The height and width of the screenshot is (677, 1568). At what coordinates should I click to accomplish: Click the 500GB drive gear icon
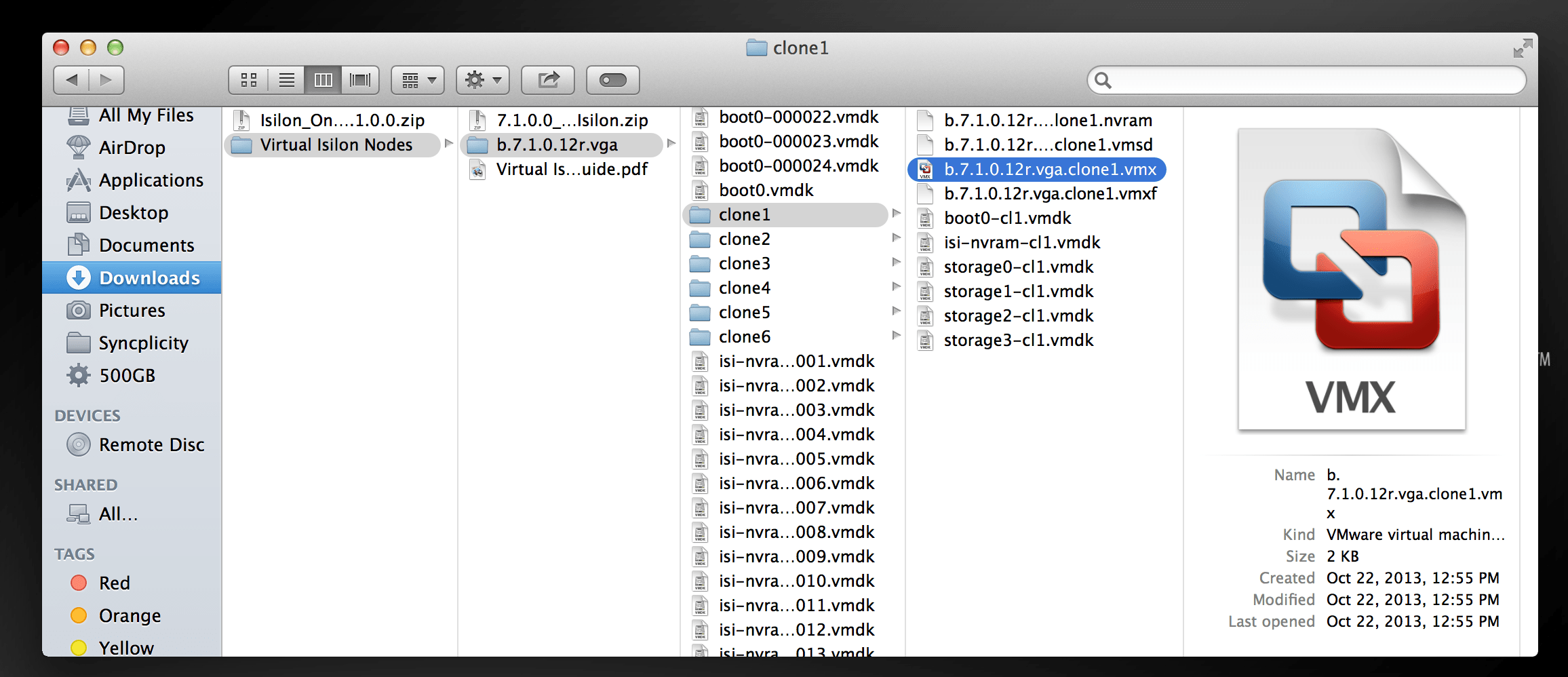coord(79,375)
